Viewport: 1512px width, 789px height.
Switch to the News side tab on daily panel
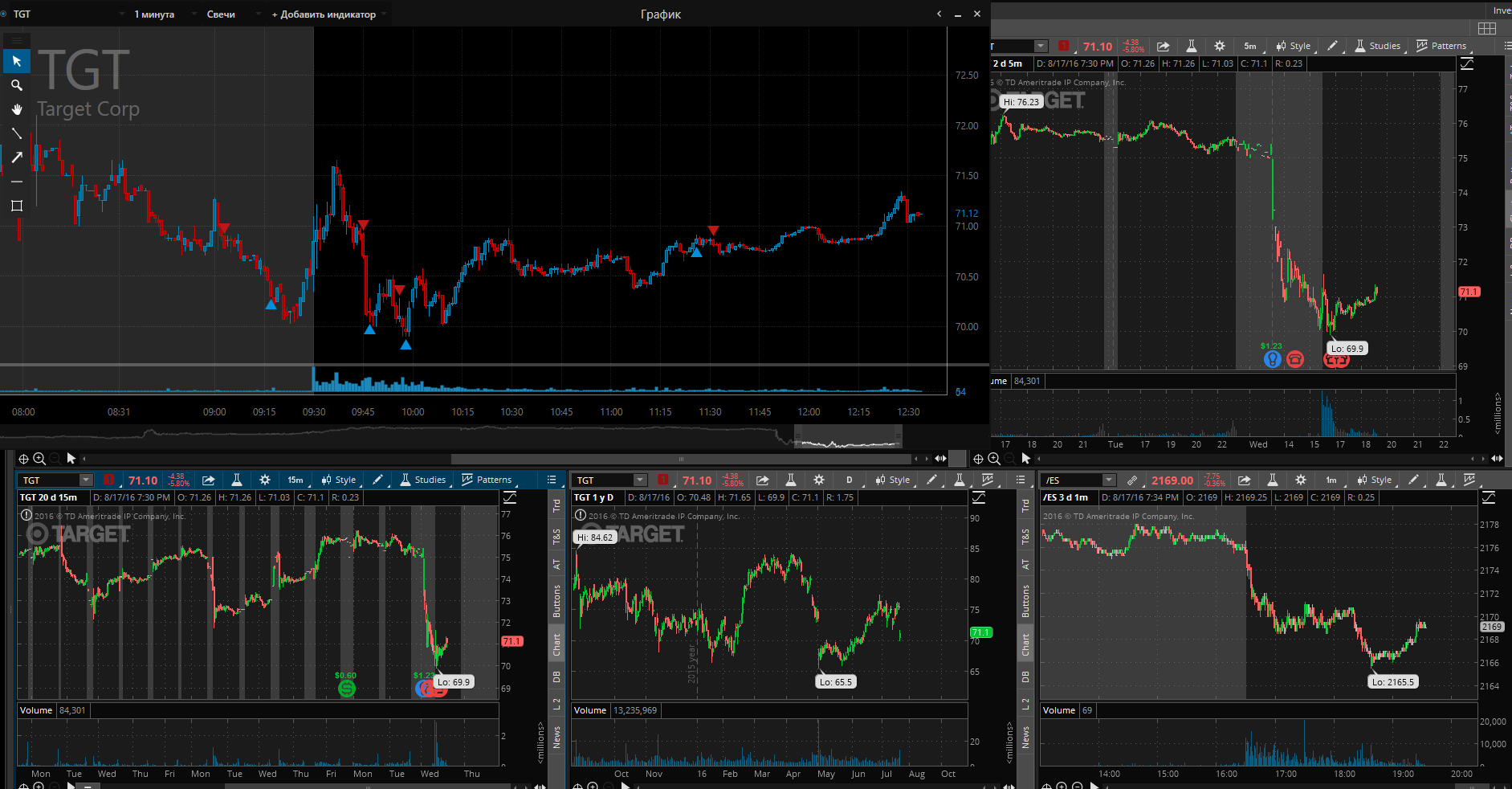tap(1025, 737)
